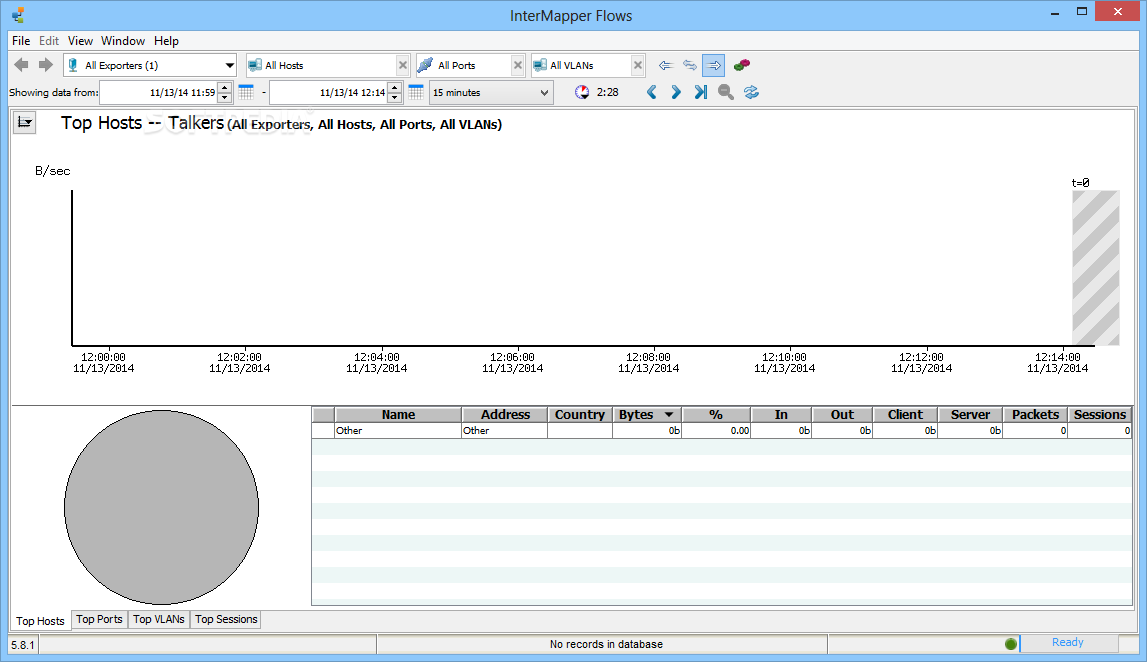Sort the table by the Name column
Screen dimensions: 1147x662
click(x=398, y=415)
